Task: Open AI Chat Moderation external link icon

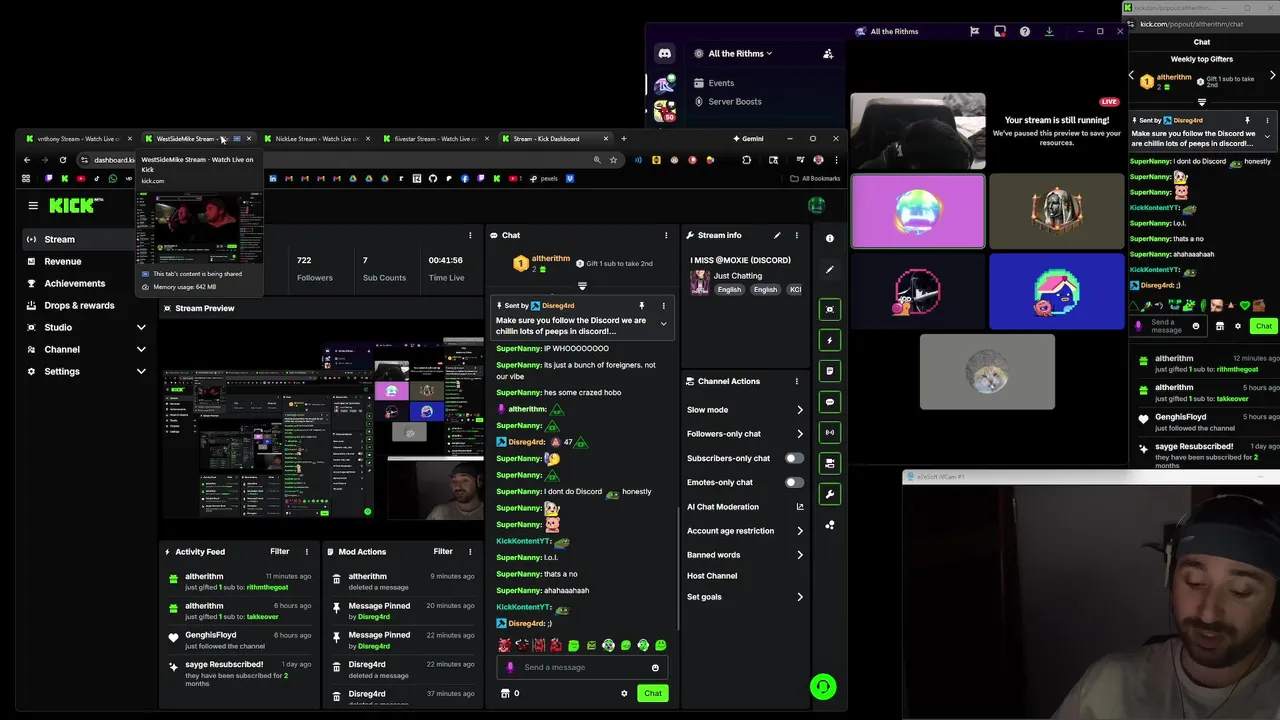Action: click(x=799, y=507)
